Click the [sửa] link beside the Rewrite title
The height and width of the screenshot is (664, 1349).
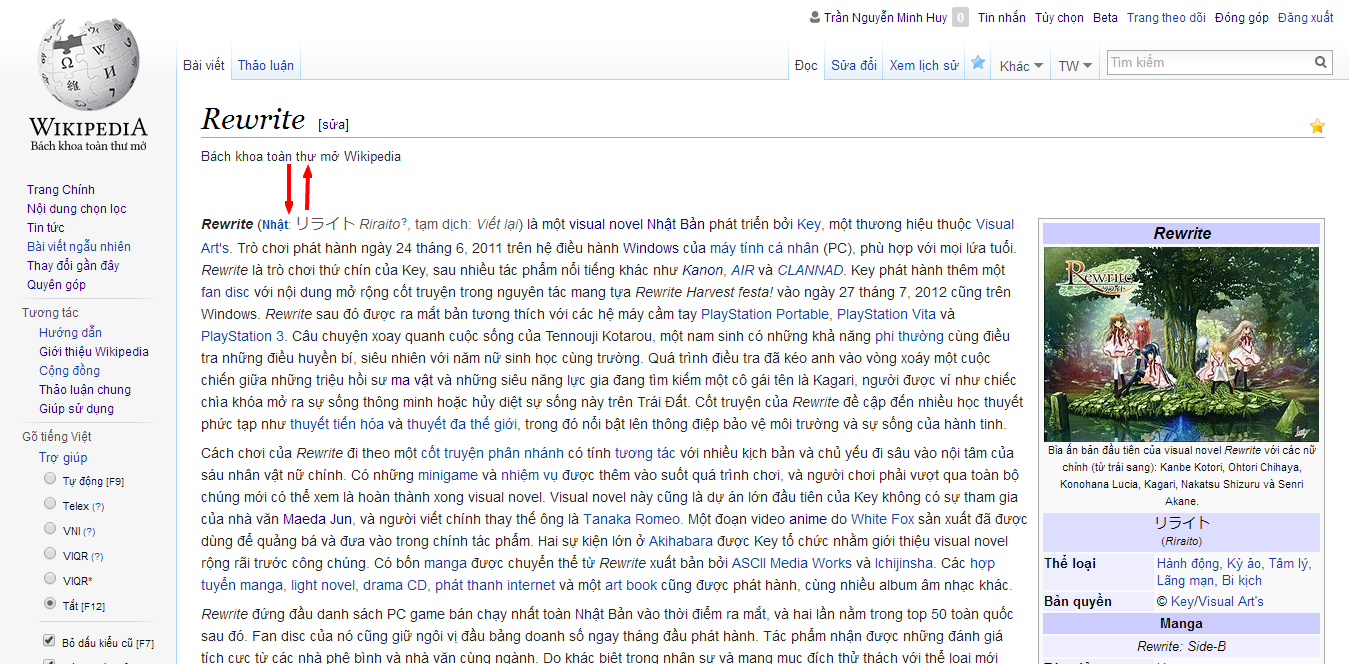click(333, 125)
